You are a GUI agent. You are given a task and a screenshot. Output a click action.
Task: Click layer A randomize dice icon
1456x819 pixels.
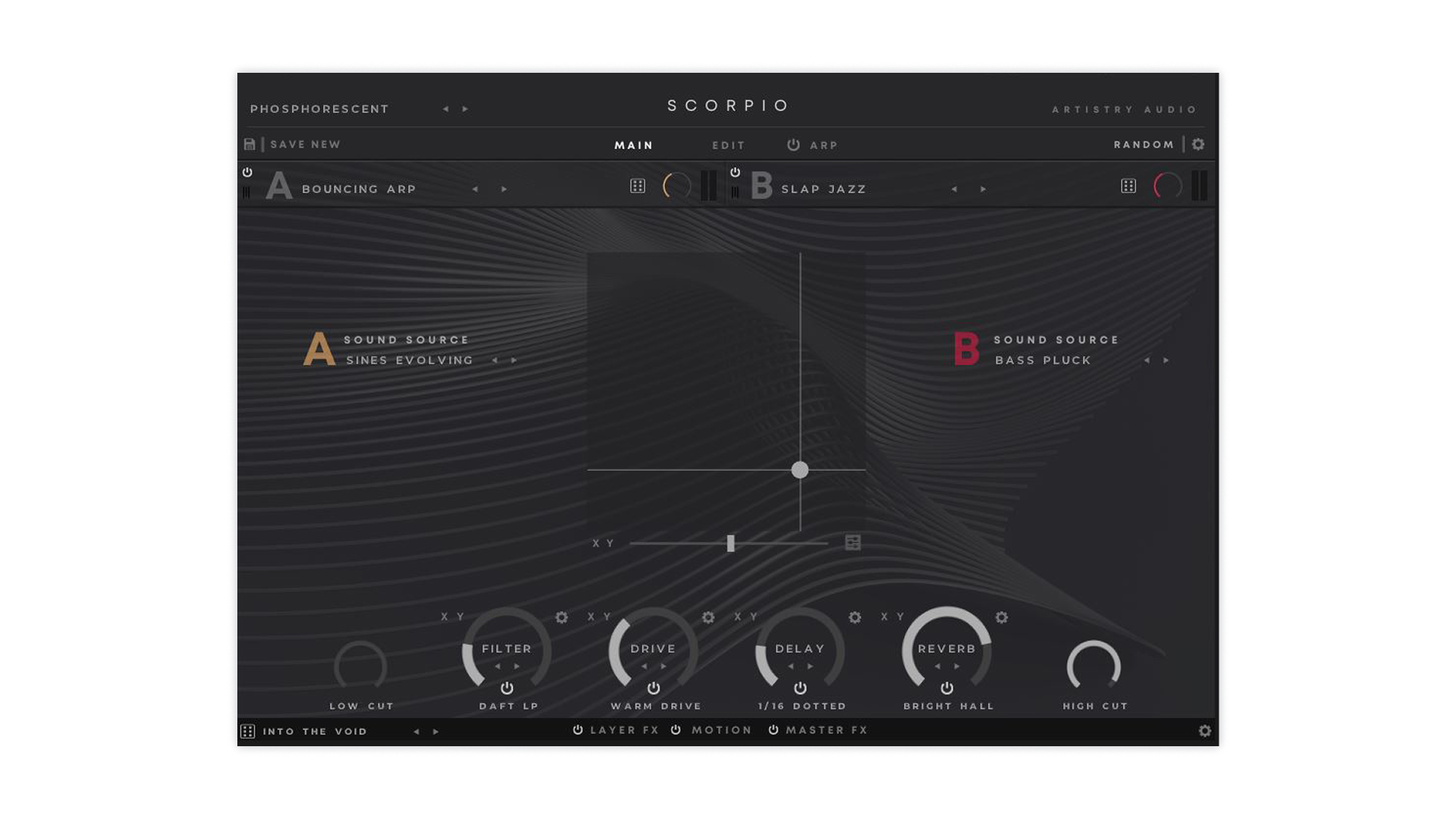(638, 186)
